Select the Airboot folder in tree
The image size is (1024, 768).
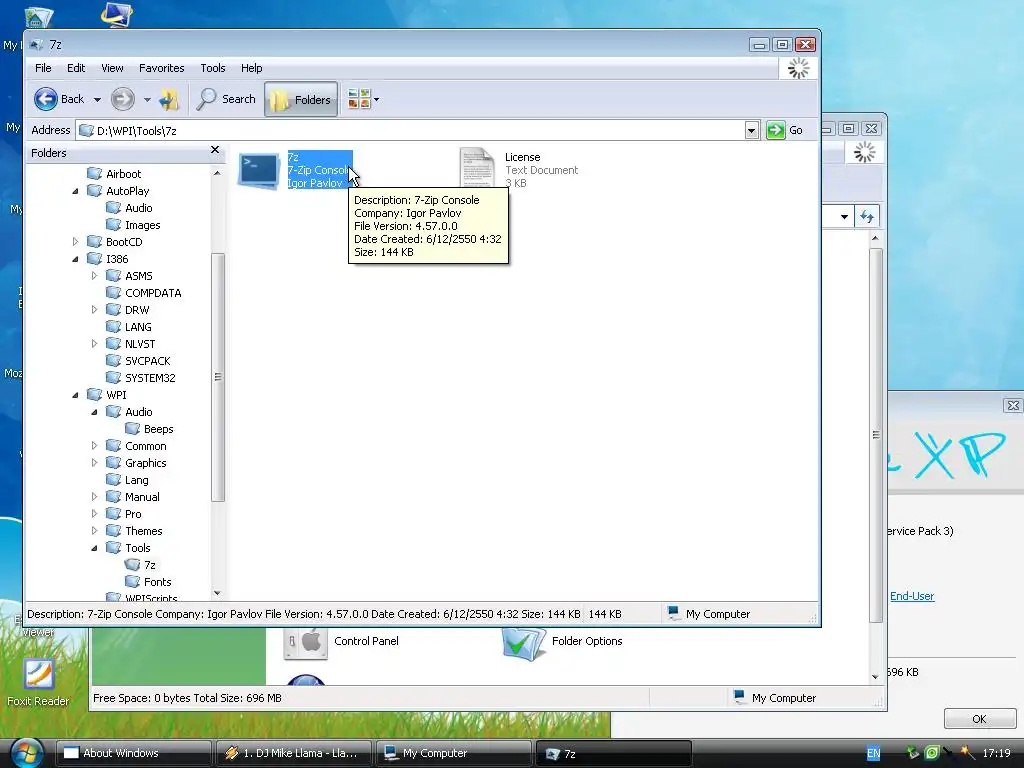tap(123, 174)
